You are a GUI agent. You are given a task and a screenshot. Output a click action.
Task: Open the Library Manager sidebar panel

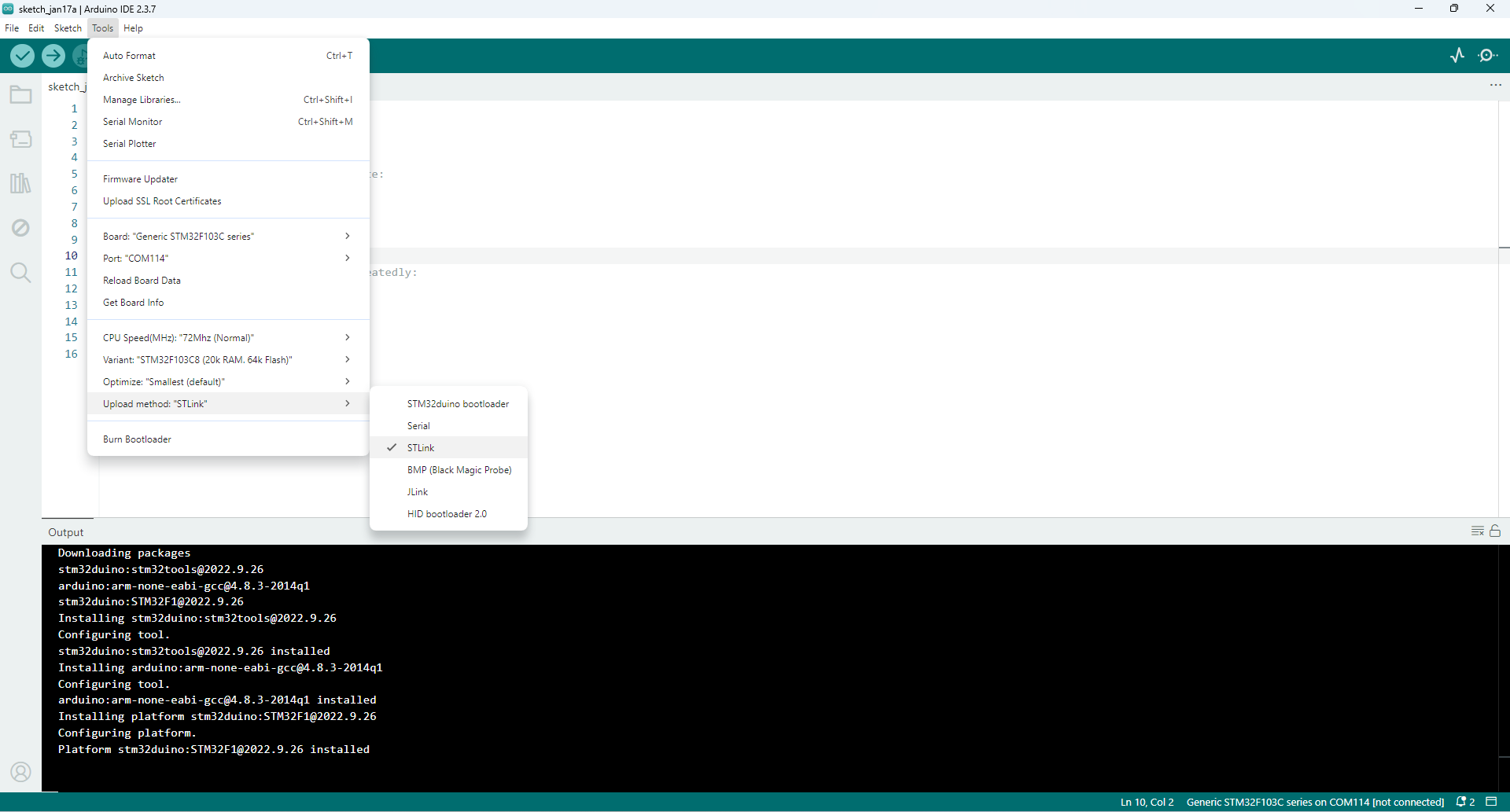pyautogui.click(x=20, y=183)
